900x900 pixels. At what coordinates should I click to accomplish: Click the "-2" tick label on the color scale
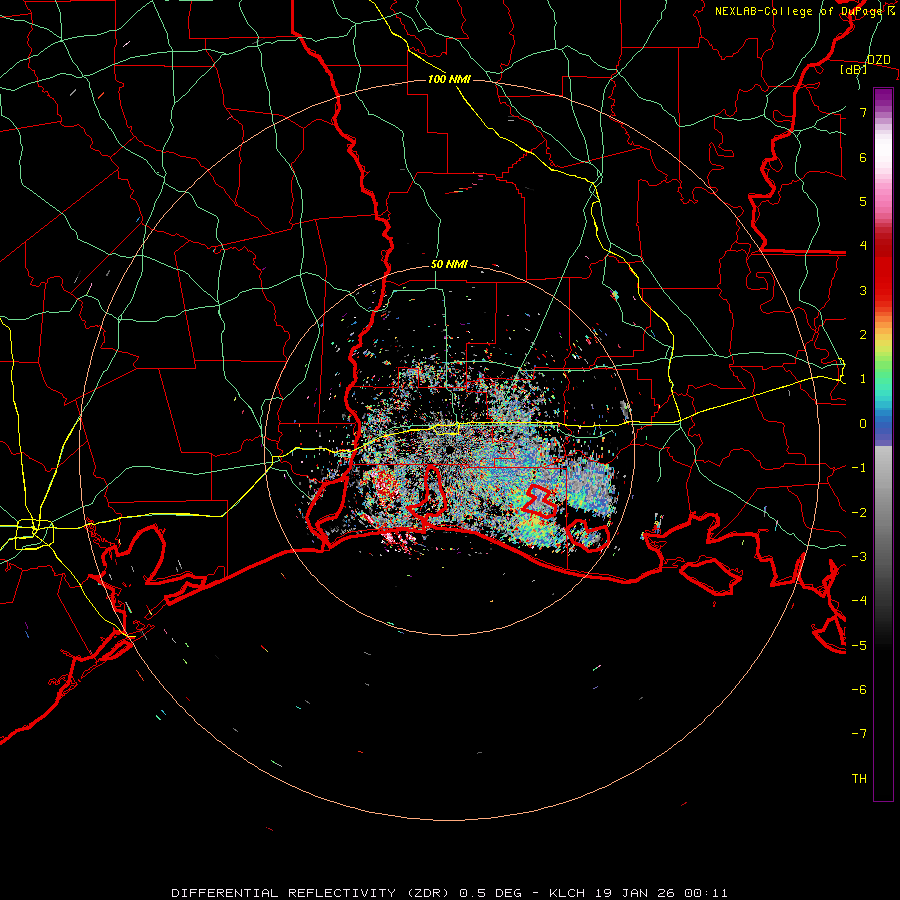tap(859, 512)
